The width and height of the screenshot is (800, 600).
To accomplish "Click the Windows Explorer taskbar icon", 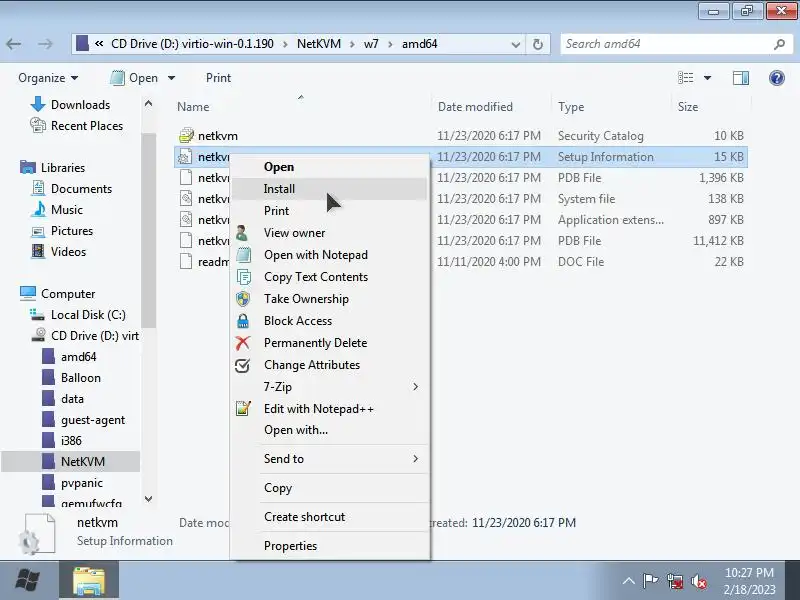I will click(x=89, y=581).
